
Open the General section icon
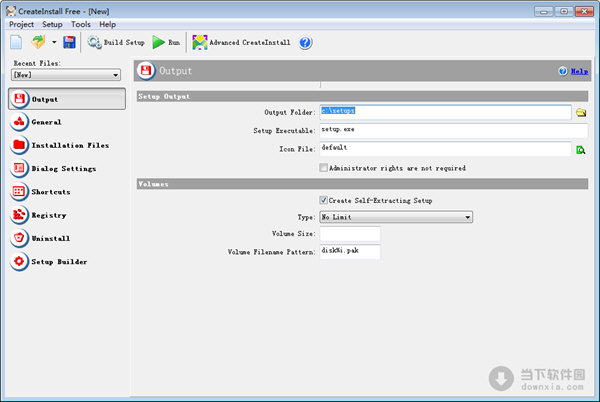pos(19,122)
